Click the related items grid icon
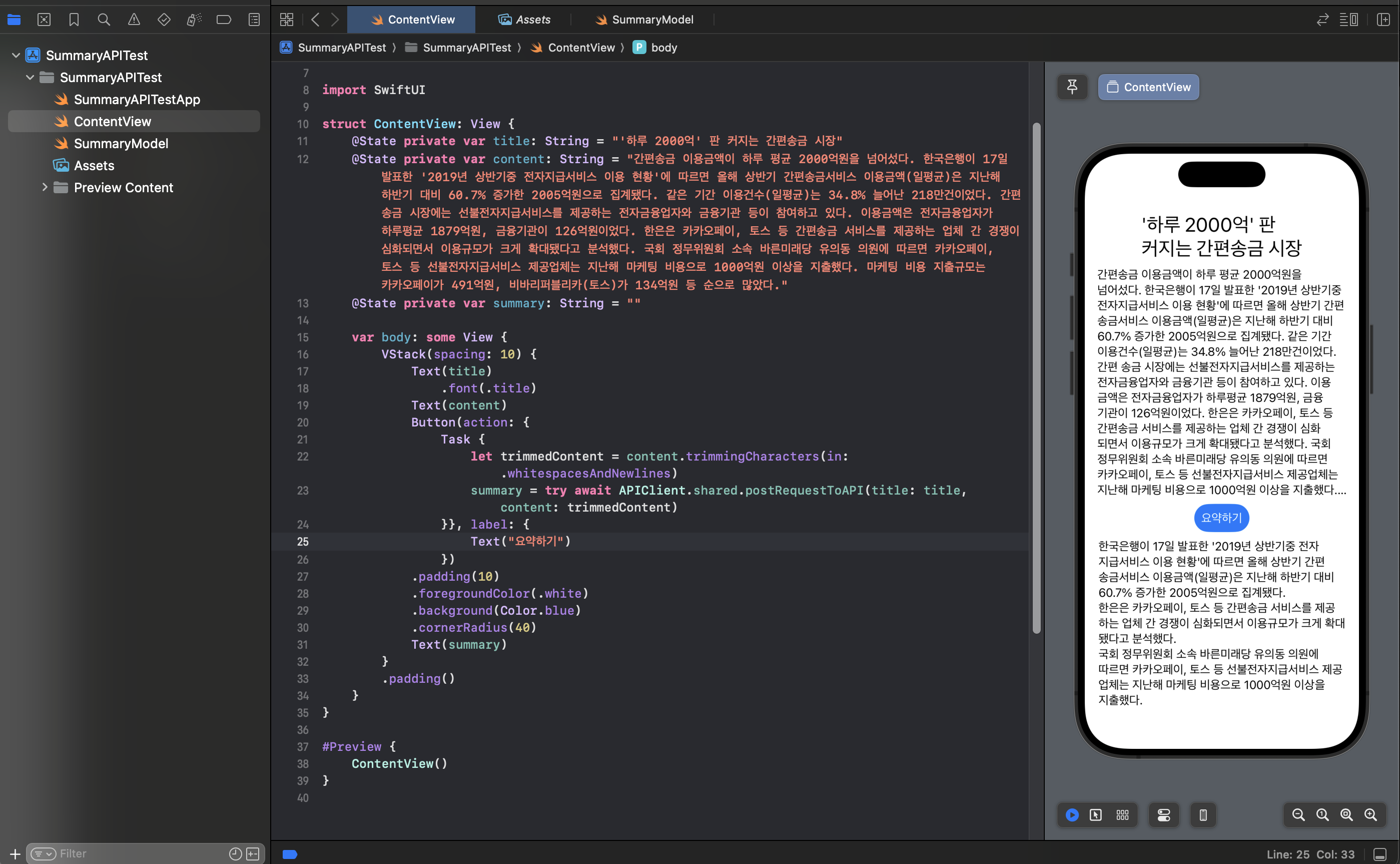The width and height of the screenshot is (1400, 864). click(x=287, y=20)
